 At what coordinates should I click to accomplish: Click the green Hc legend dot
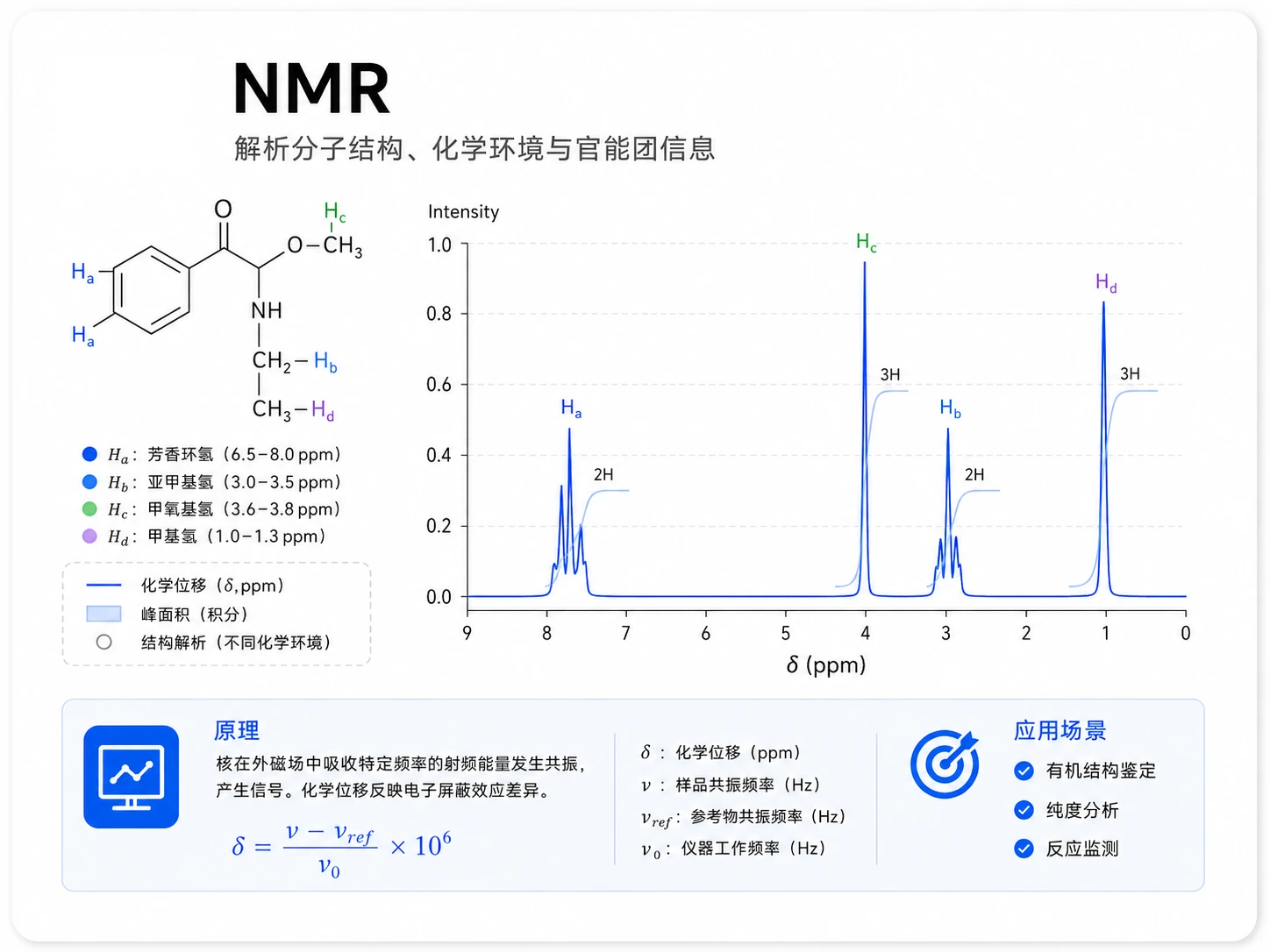point(89,508)
